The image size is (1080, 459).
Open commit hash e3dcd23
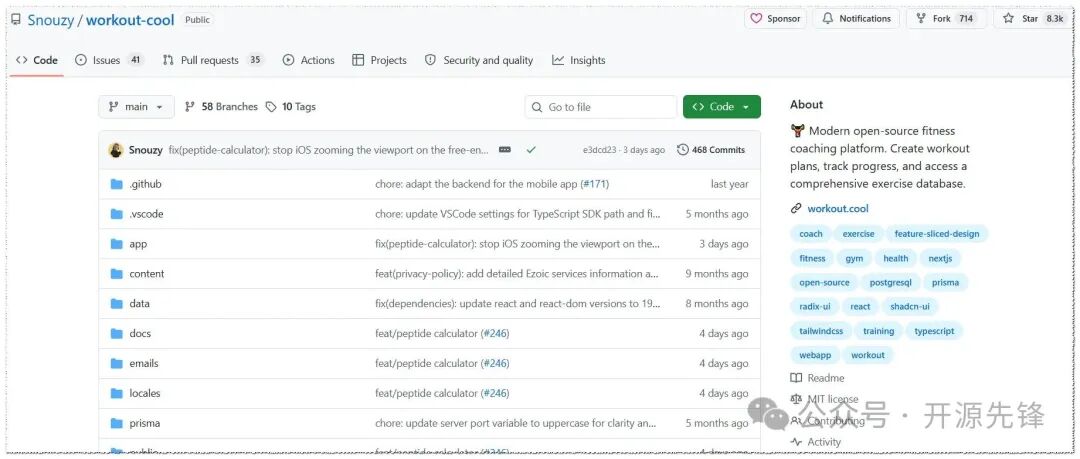pos(599,150)
